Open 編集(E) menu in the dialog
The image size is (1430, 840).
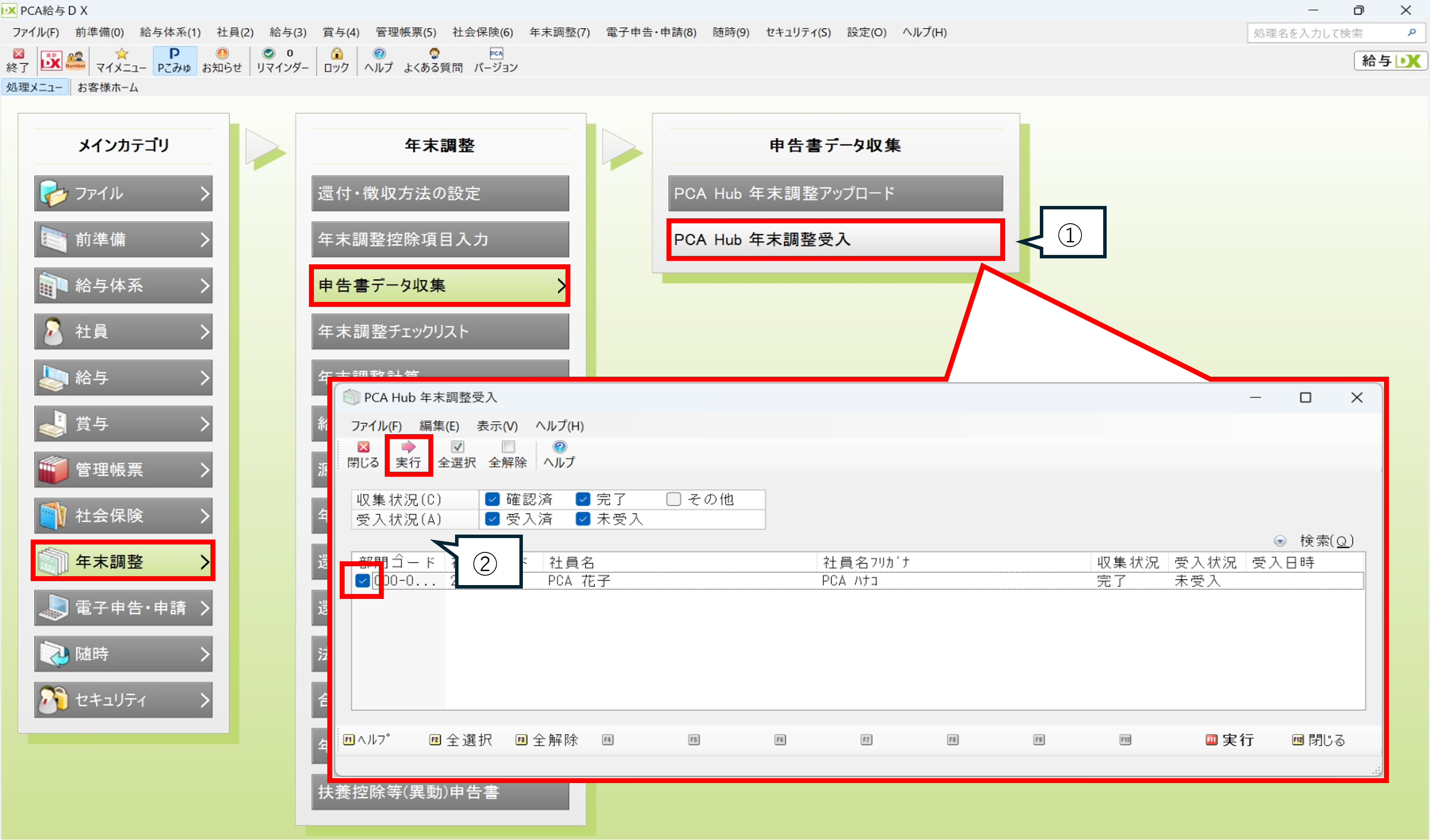[x=439, y=426]
